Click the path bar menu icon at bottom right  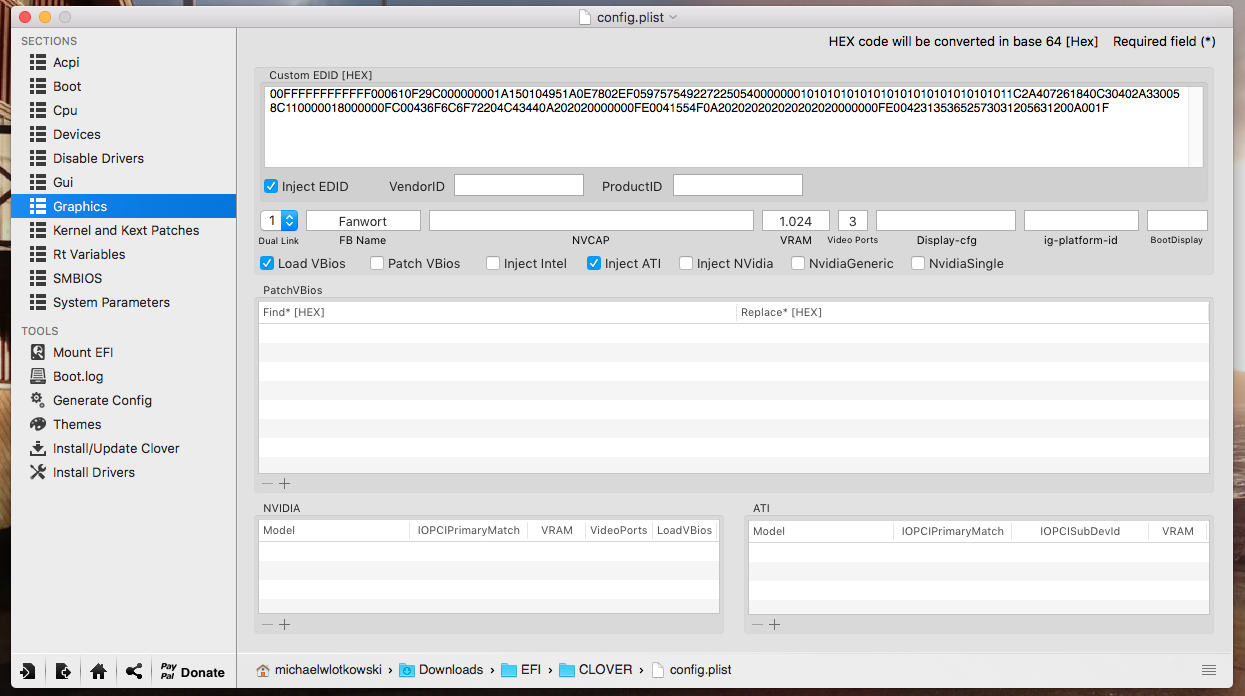[x=1209, y=670]
